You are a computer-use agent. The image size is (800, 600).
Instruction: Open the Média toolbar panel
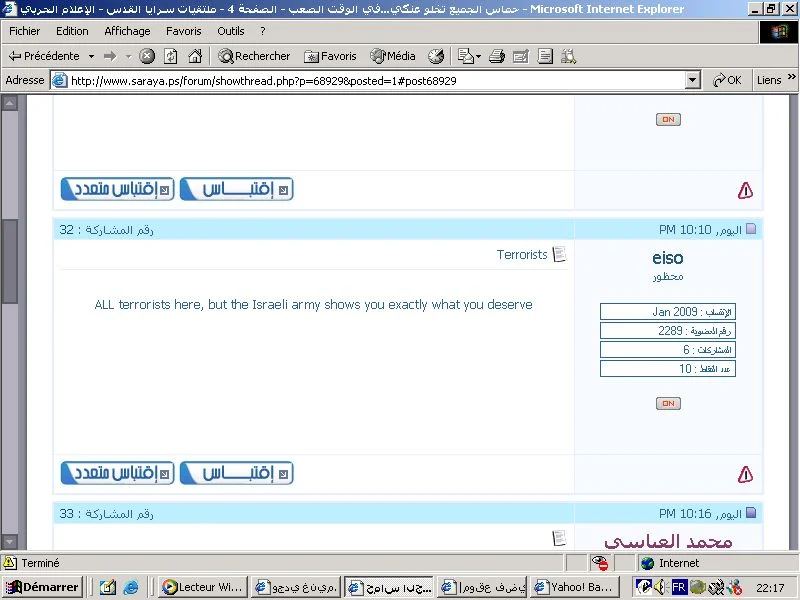[x=393, y=56]
